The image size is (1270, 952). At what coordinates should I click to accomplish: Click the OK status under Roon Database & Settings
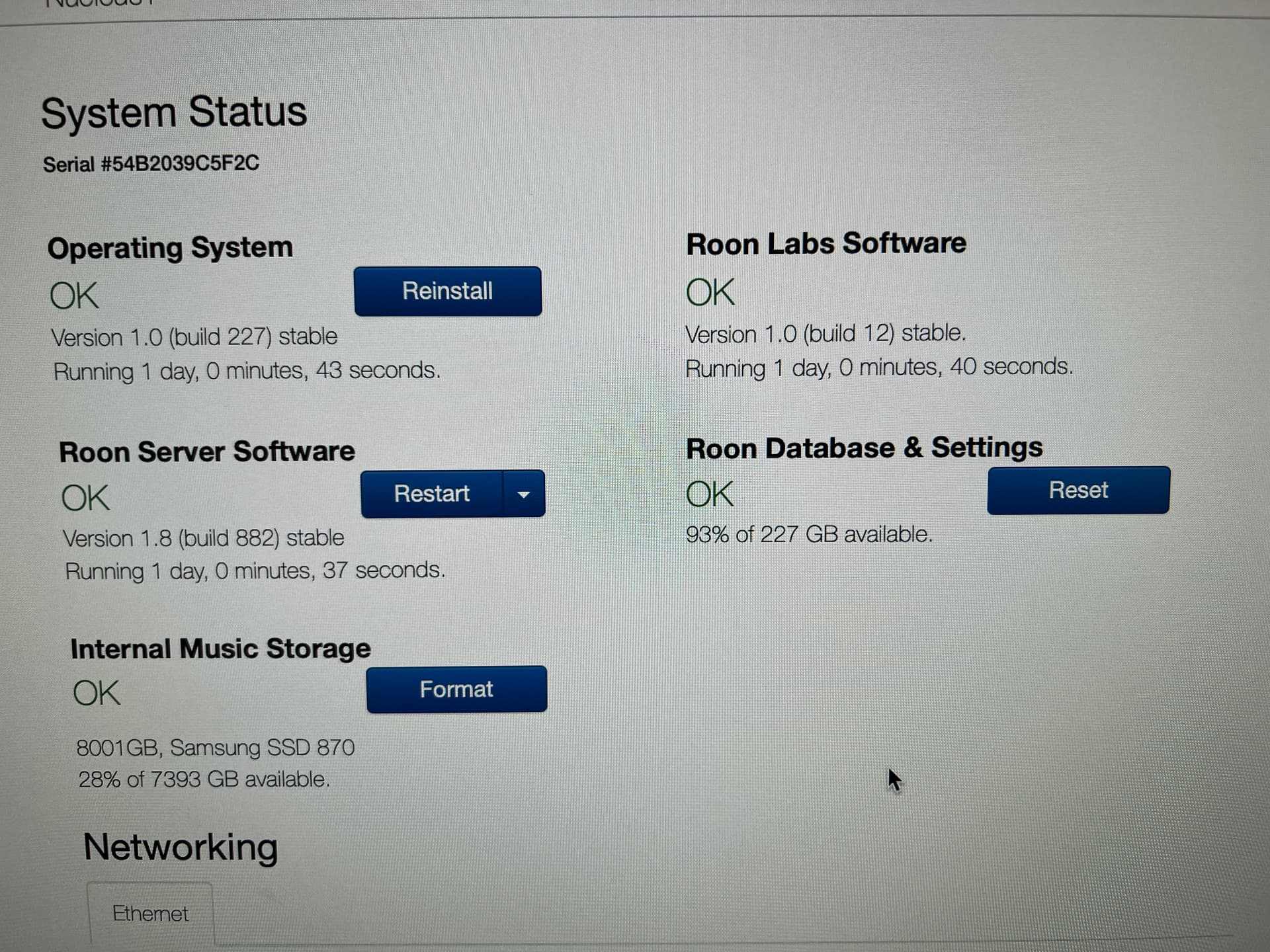point(710,495)
